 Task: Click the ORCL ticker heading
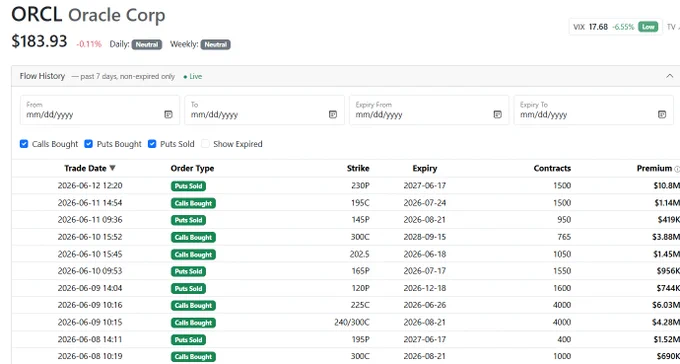[37, 14]
